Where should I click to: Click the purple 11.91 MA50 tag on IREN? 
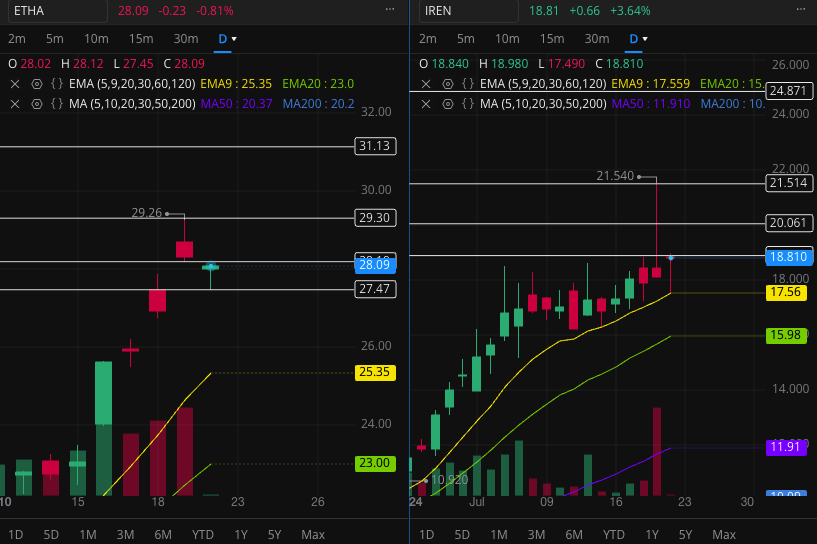click(786, 447)
